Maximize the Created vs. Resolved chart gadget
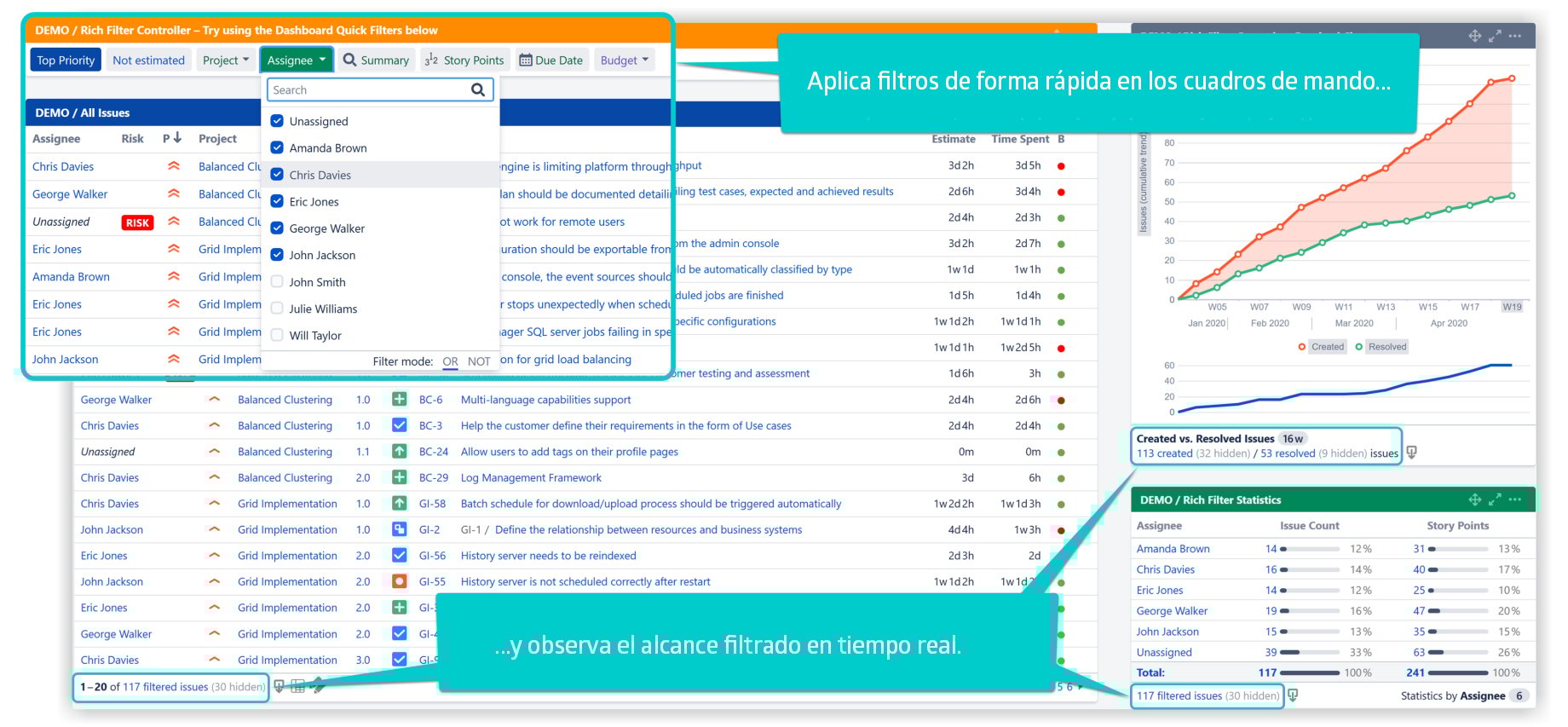Image resolution: width=1568 pixels, height=727 pixels. coord(1495,36)
